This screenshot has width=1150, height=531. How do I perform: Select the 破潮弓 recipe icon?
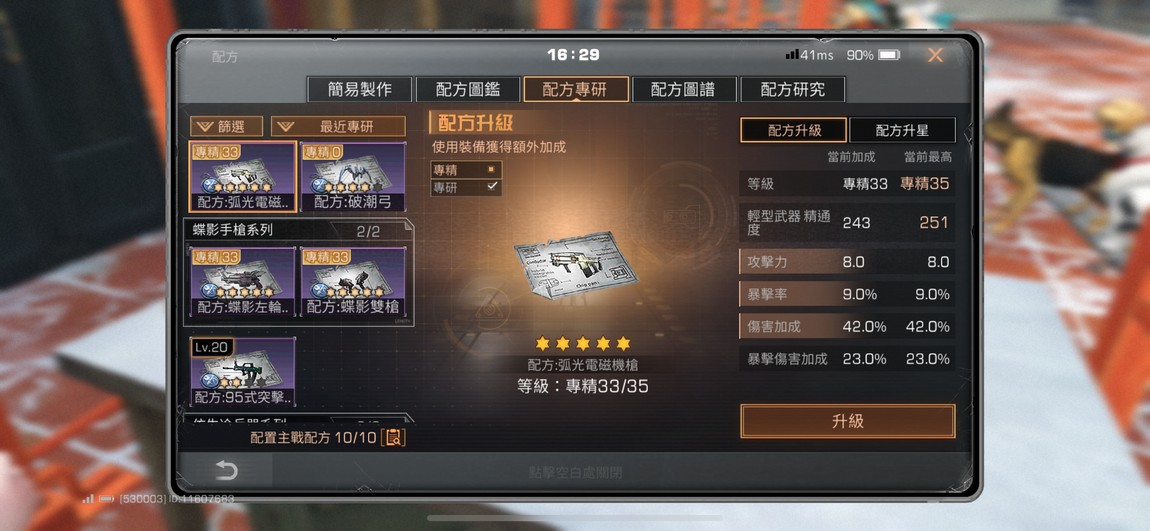click(x=353, y=177)
